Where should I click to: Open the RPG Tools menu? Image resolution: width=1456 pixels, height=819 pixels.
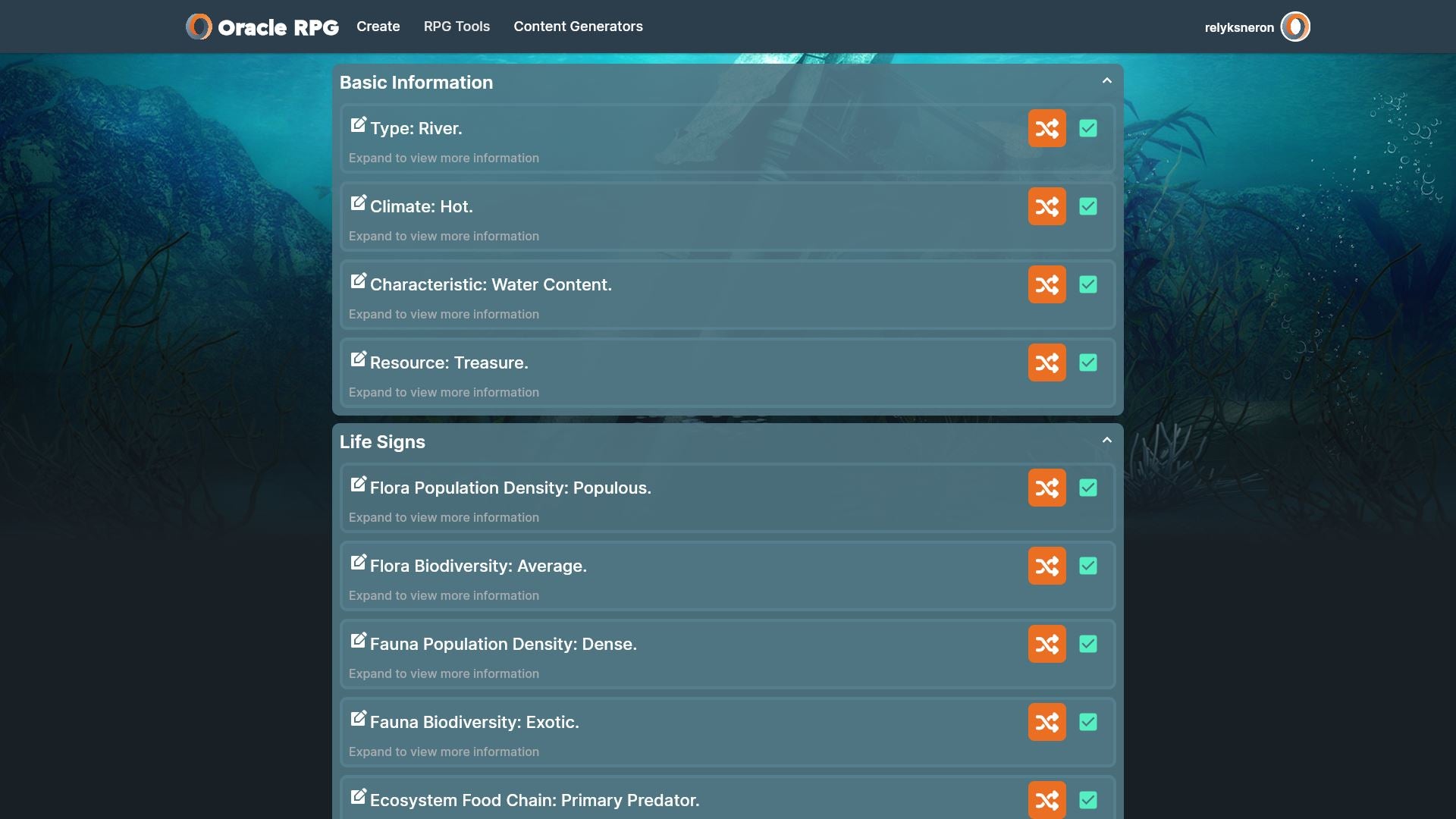click(x=457, y=27)
